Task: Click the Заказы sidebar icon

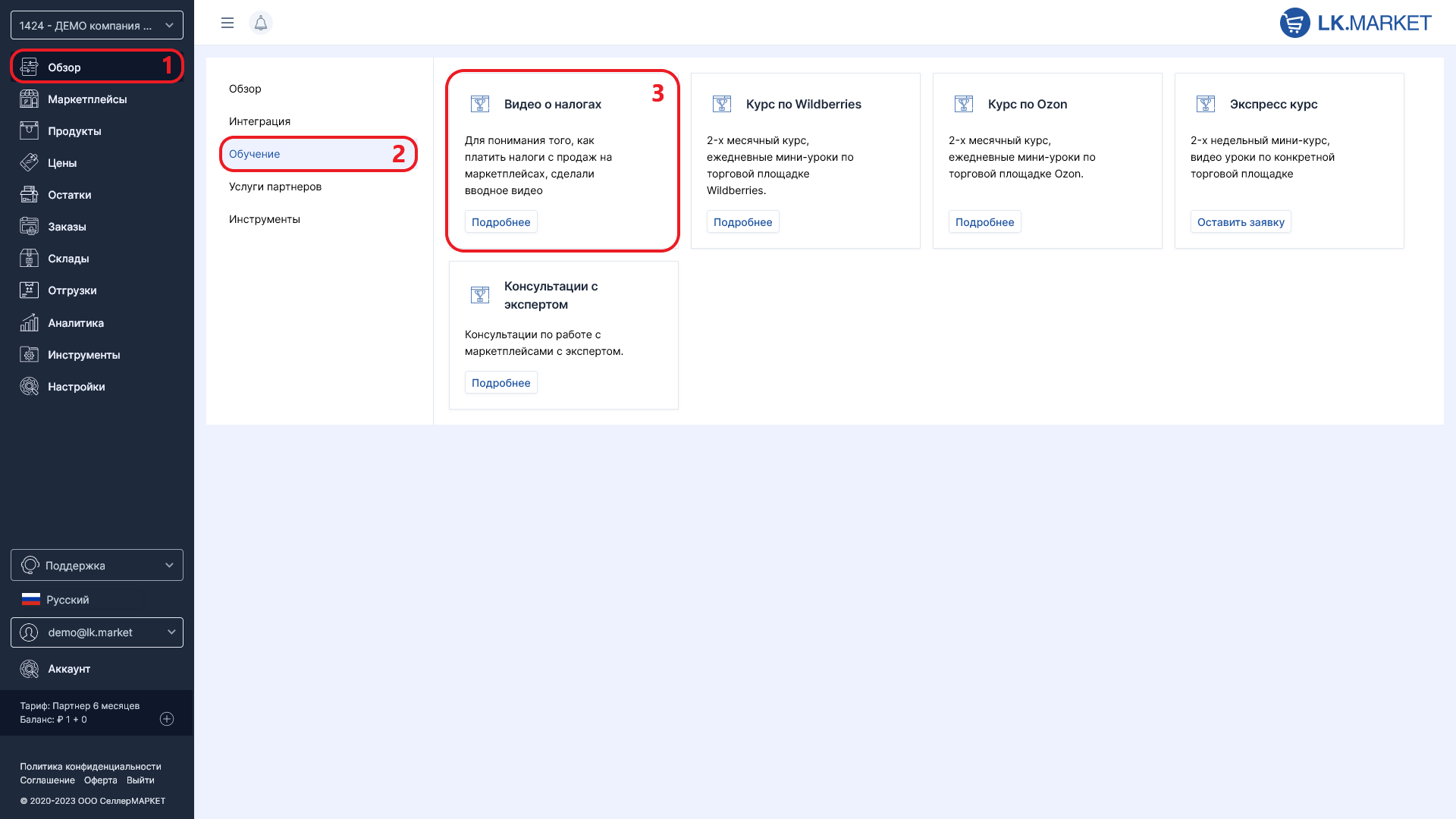Action: (x=29, y=227)
